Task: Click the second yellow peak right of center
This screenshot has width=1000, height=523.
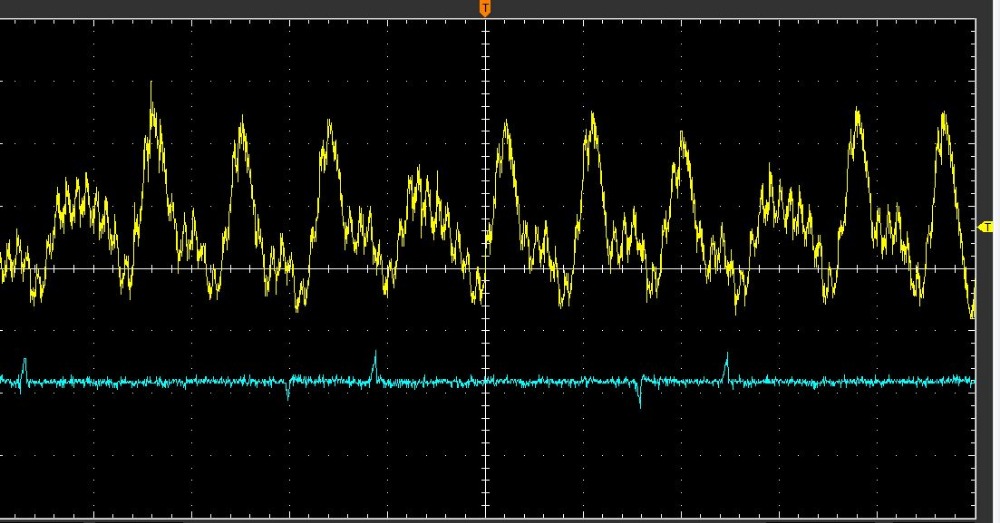Action: point(593,116)
